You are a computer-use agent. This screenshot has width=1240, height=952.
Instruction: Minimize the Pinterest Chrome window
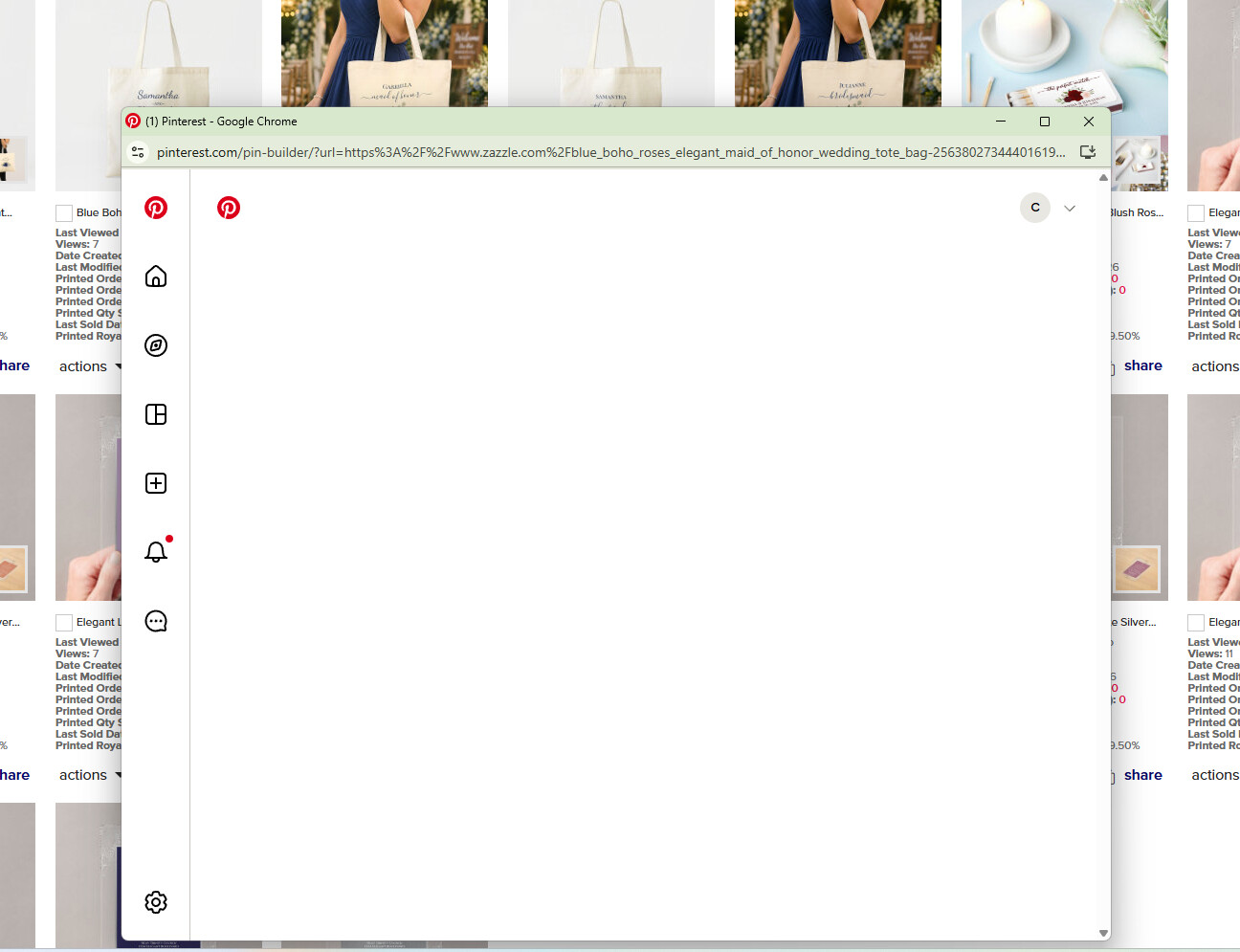point(1001,122)
